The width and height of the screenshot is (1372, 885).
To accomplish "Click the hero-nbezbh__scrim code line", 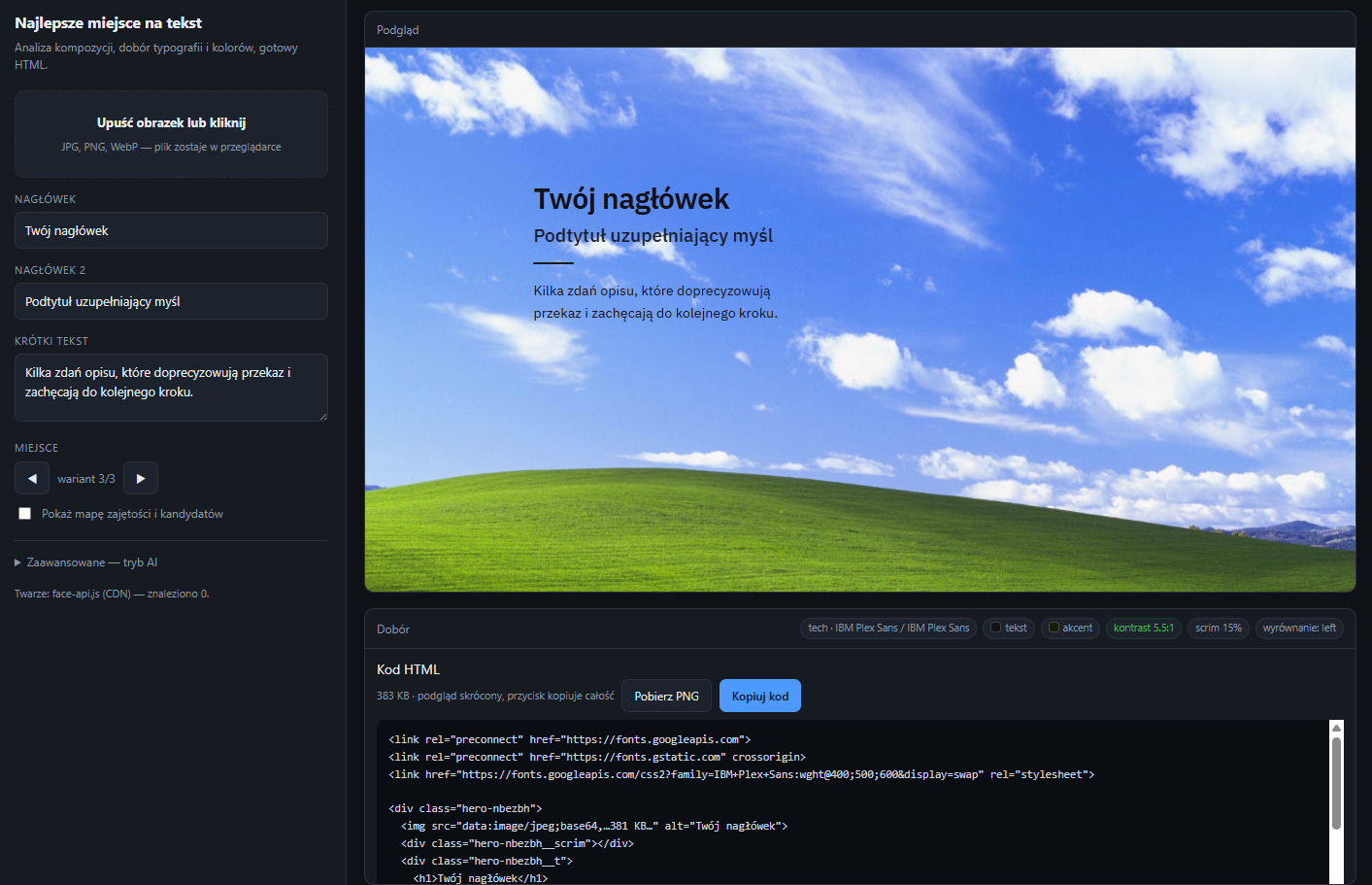I will click(518, 843).
